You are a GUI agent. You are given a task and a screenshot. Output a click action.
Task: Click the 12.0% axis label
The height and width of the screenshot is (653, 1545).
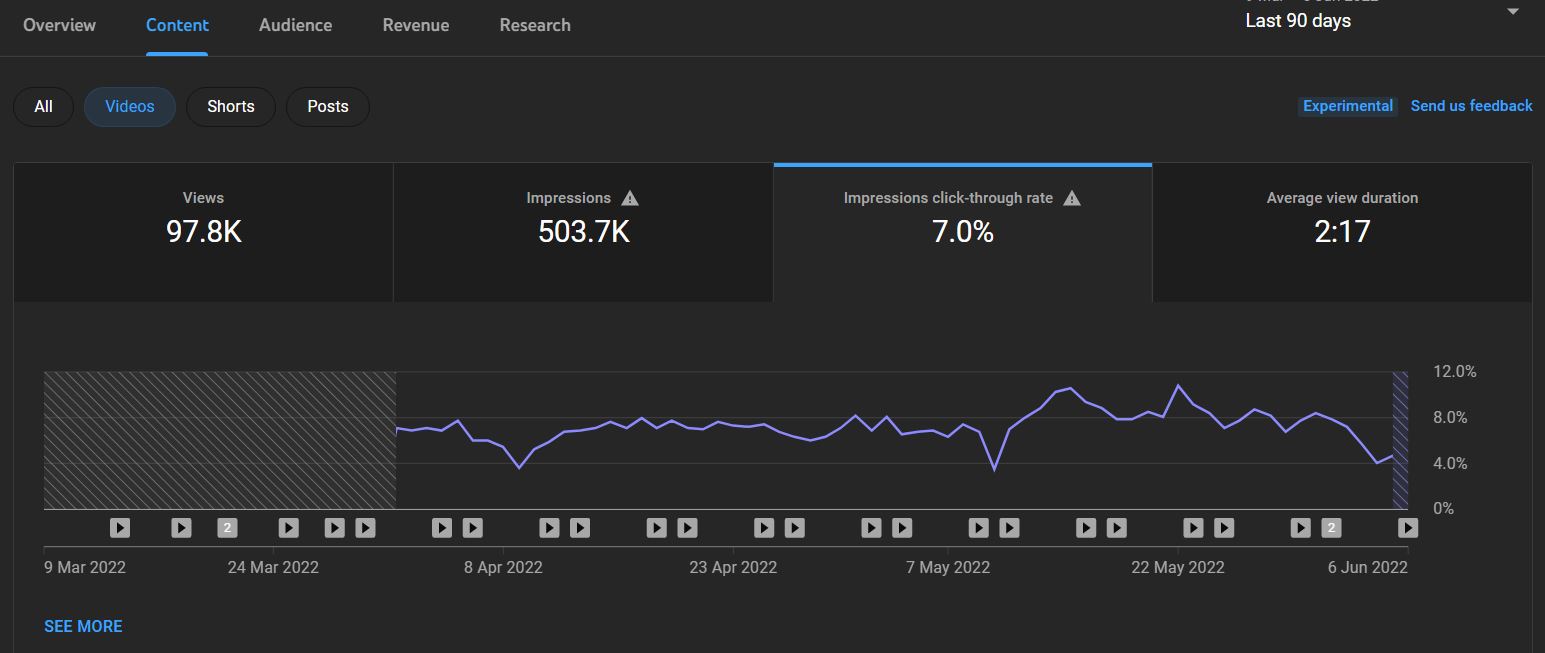coord(1454,371)
